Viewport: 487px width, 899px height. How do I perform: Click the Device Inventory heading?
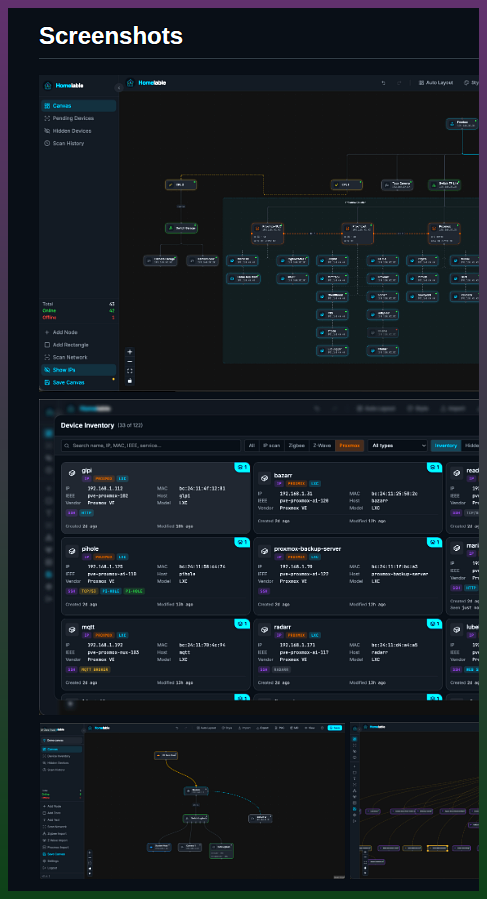pos(87,426)
